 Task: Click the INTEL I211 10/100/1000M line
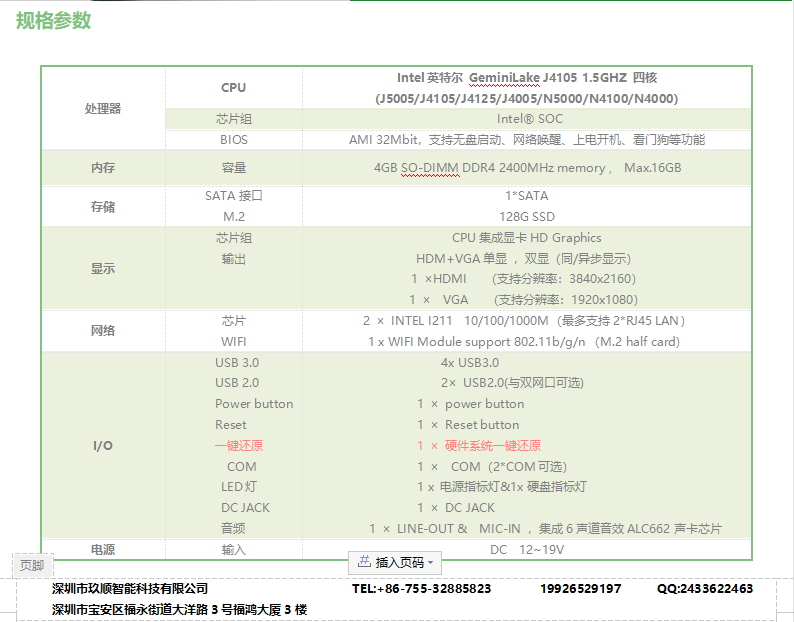click(524, 321)
